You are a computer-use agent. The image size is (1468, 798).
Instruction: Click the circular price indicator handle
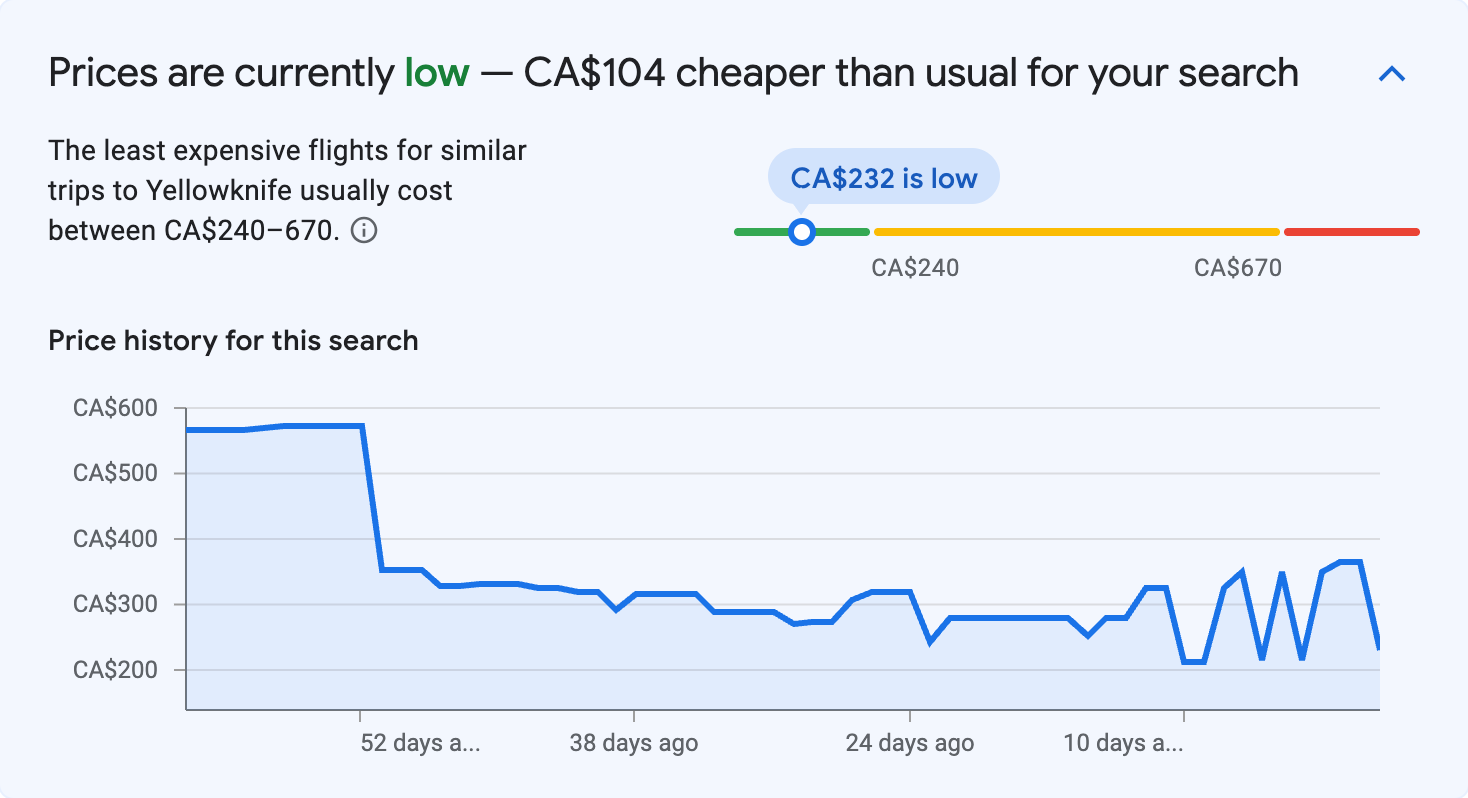click(x=801, y=232)
